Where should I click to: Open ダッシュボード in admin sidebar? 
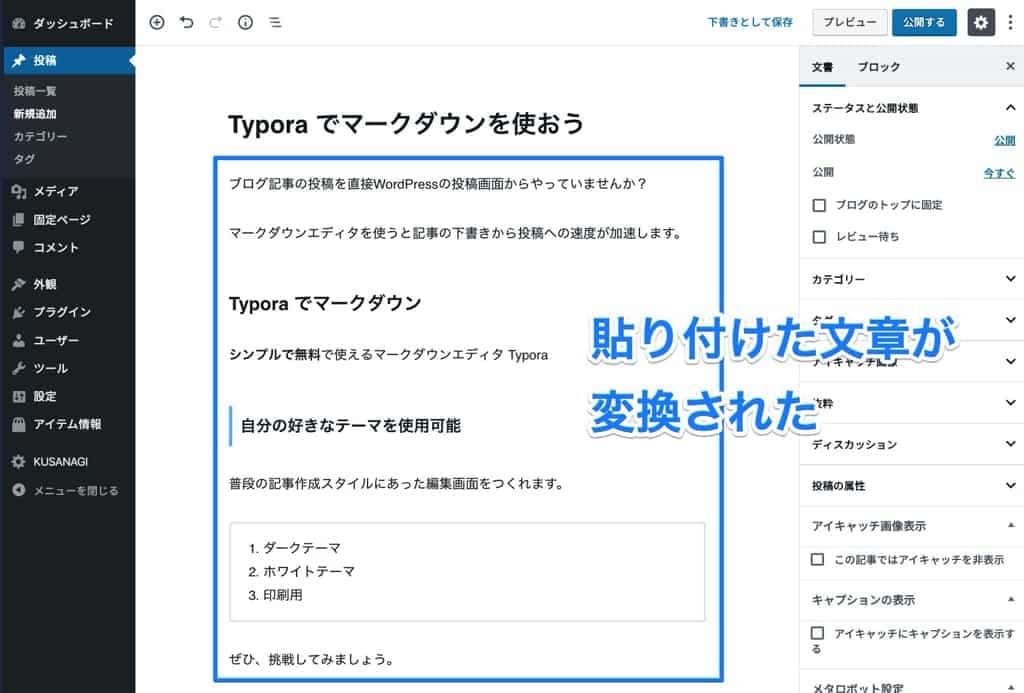click(67, 24)
